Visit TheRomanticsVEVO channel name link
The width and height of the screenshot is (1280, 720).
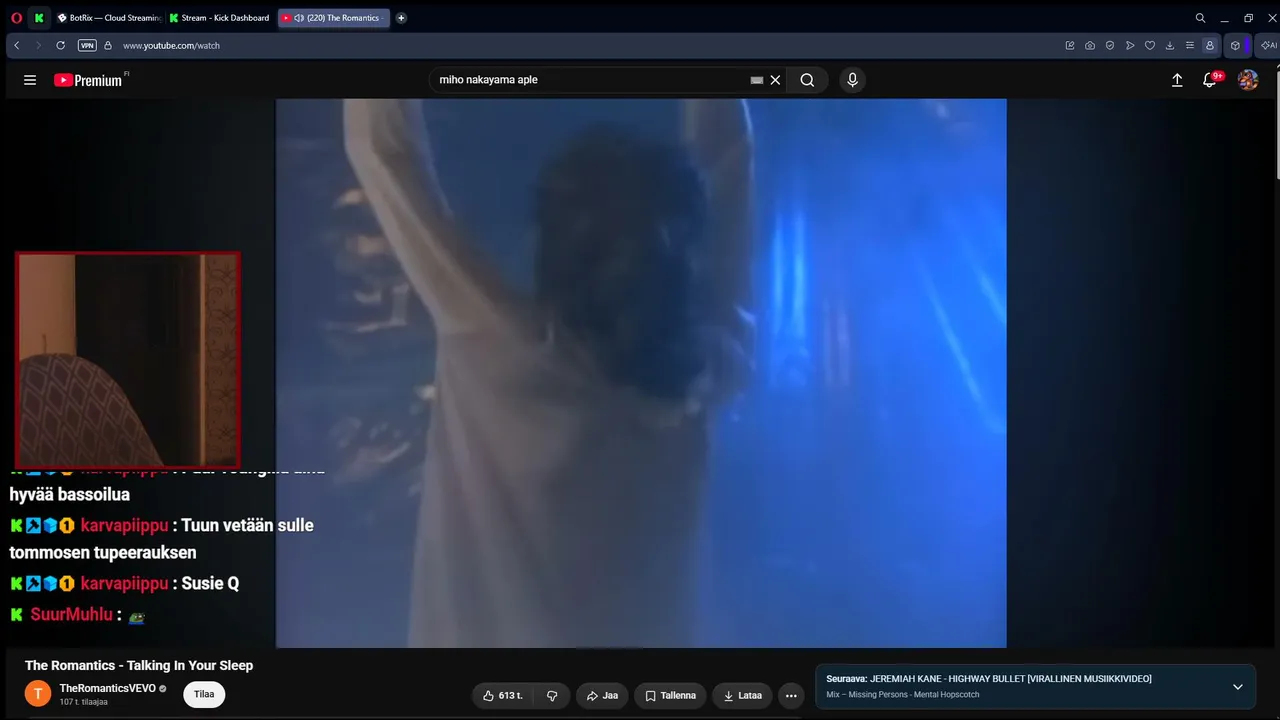tap(107, 688)
